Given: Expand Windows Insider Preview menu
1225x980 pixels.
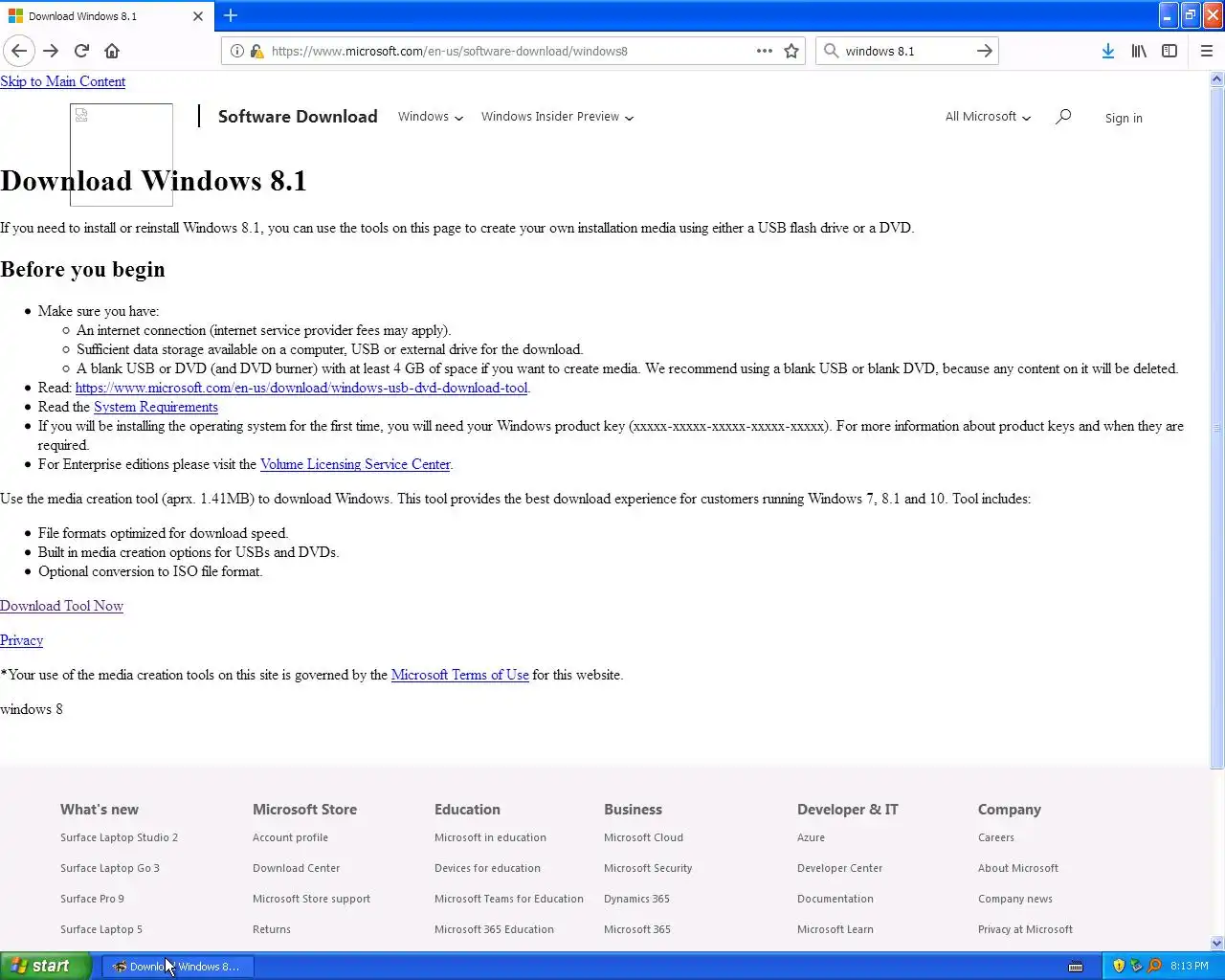Looking at the screenshot, I should coord(557,117).
